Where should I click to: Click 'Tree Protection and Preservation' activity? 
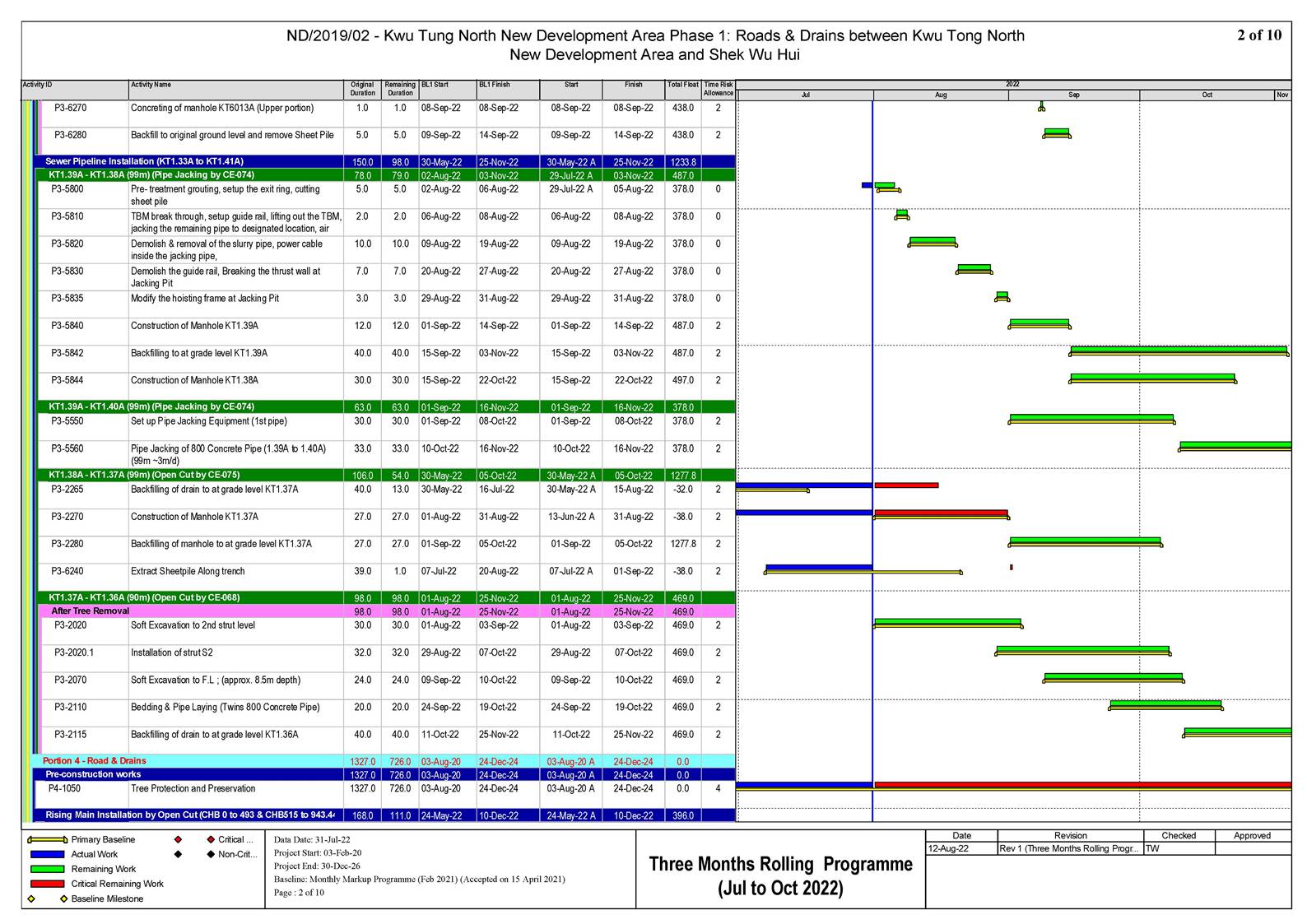click(193, 788)
